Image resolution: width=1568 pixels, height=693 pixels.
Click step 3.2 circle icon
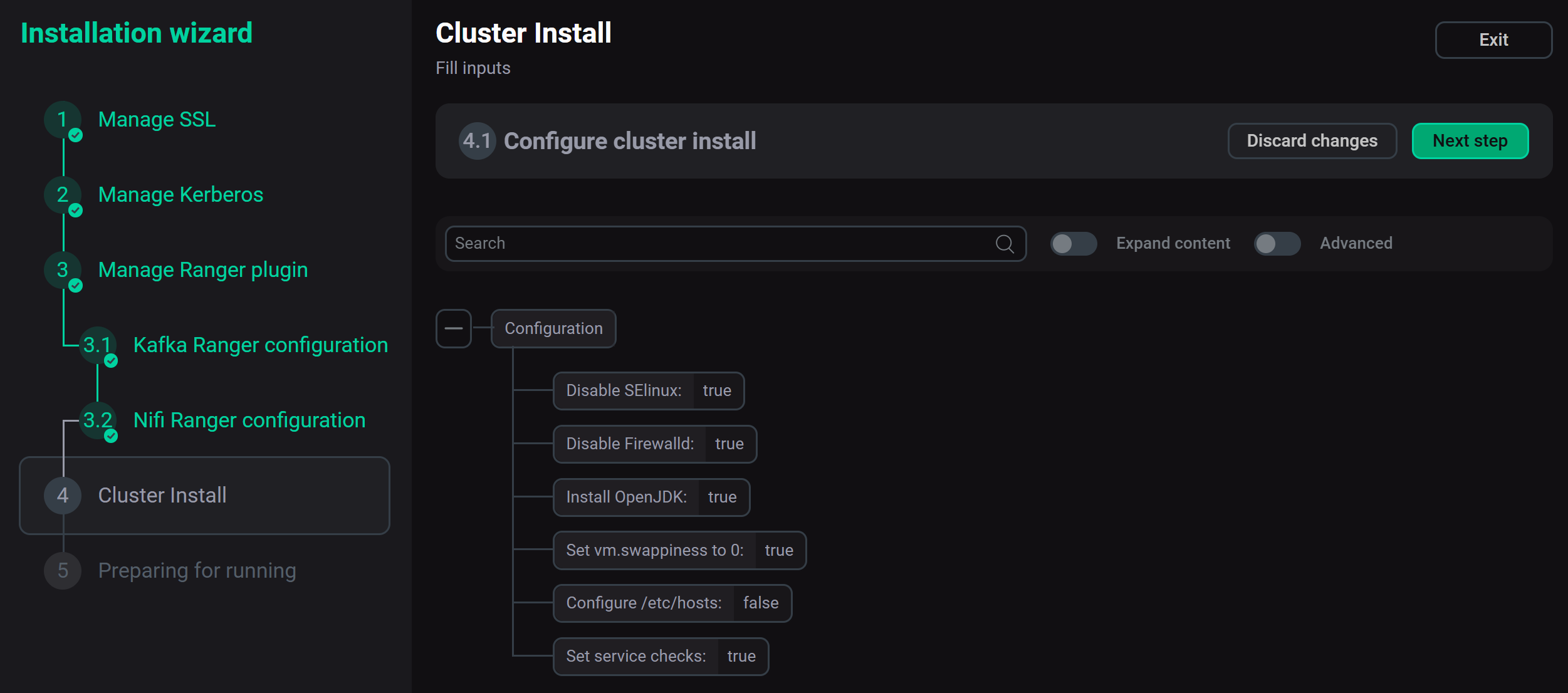pyautogui.click(x=98, y=420)
